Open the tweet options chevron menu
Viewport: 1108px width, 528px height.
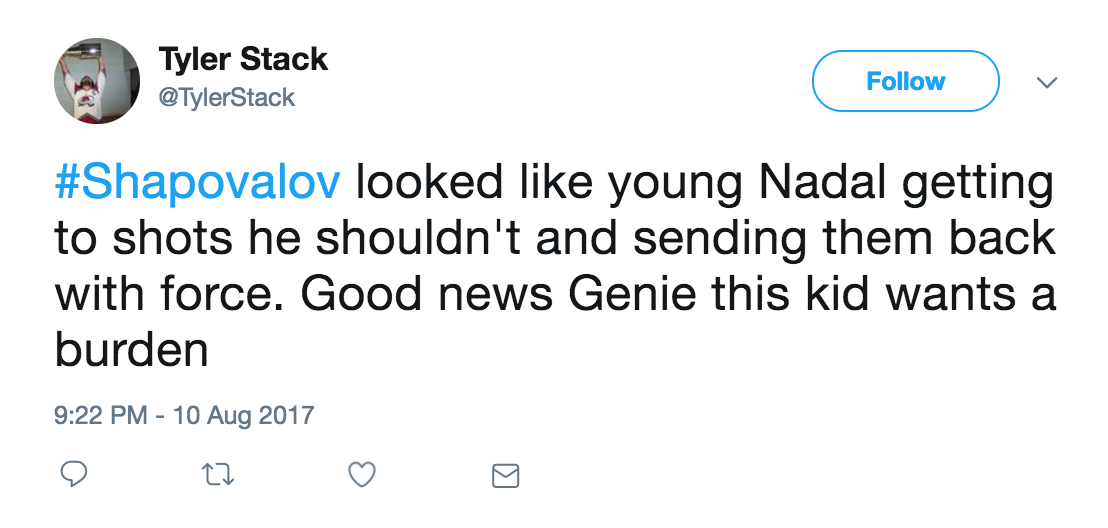pos(1046,82)
